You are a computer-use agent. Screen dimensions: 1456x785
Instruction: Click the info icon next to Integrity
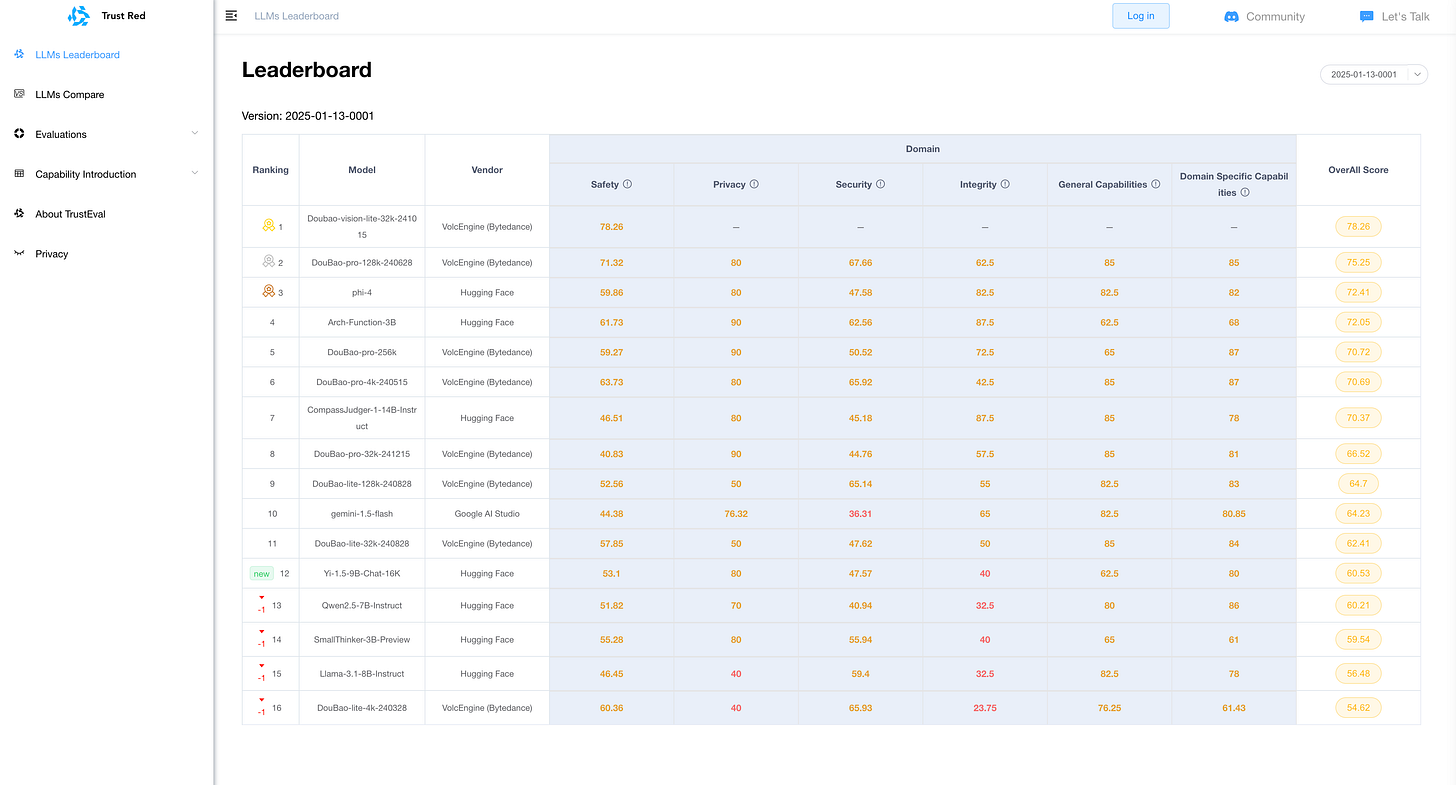pyautogui.click(x=1005, y=184)
